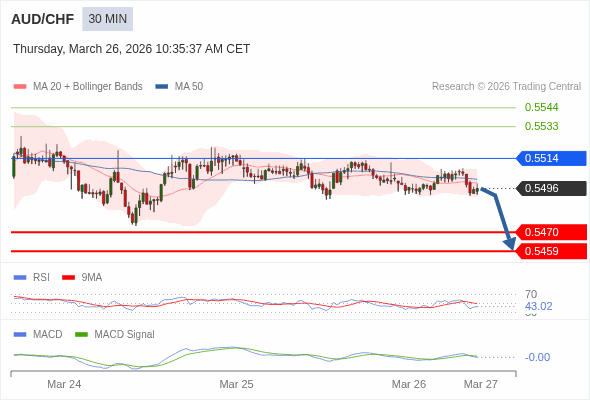Click the Mar 26 date axis label
The width and height of the screenshot is (590, 400).
[409, 384]
